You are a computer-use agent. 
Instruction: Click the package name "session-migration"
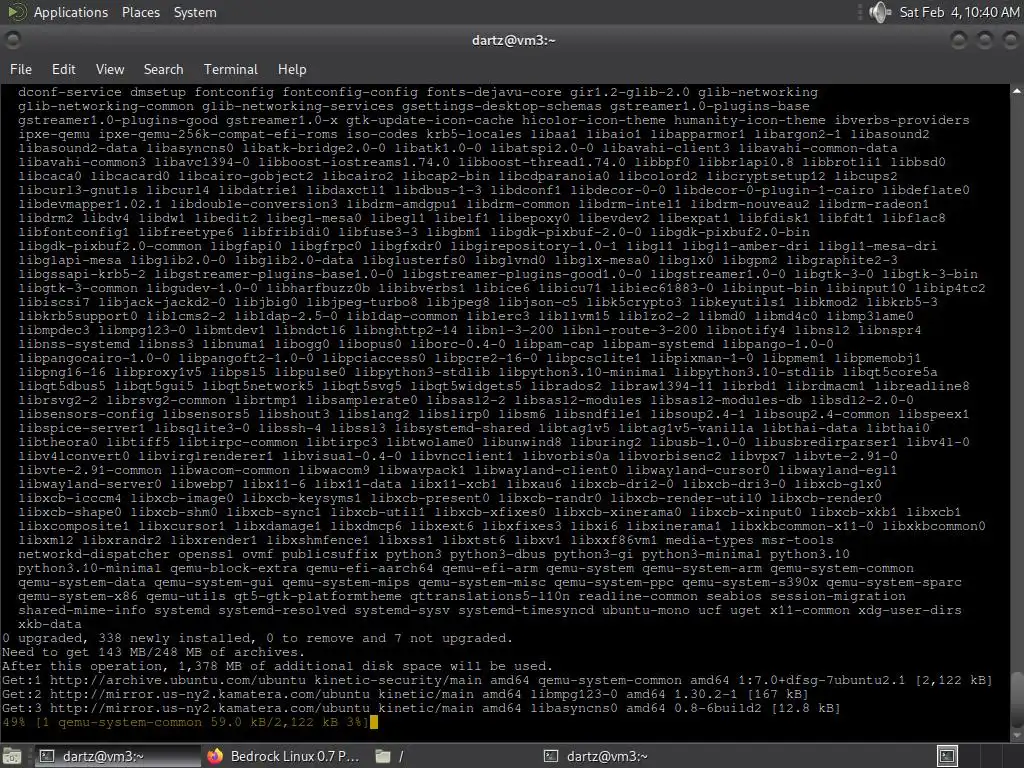(838, 596)
